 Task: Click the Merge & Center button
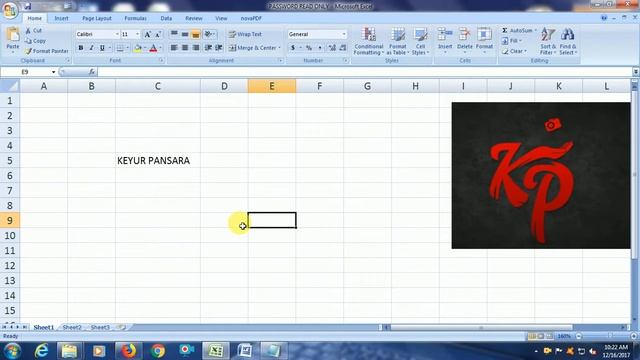tap(254, 48)
